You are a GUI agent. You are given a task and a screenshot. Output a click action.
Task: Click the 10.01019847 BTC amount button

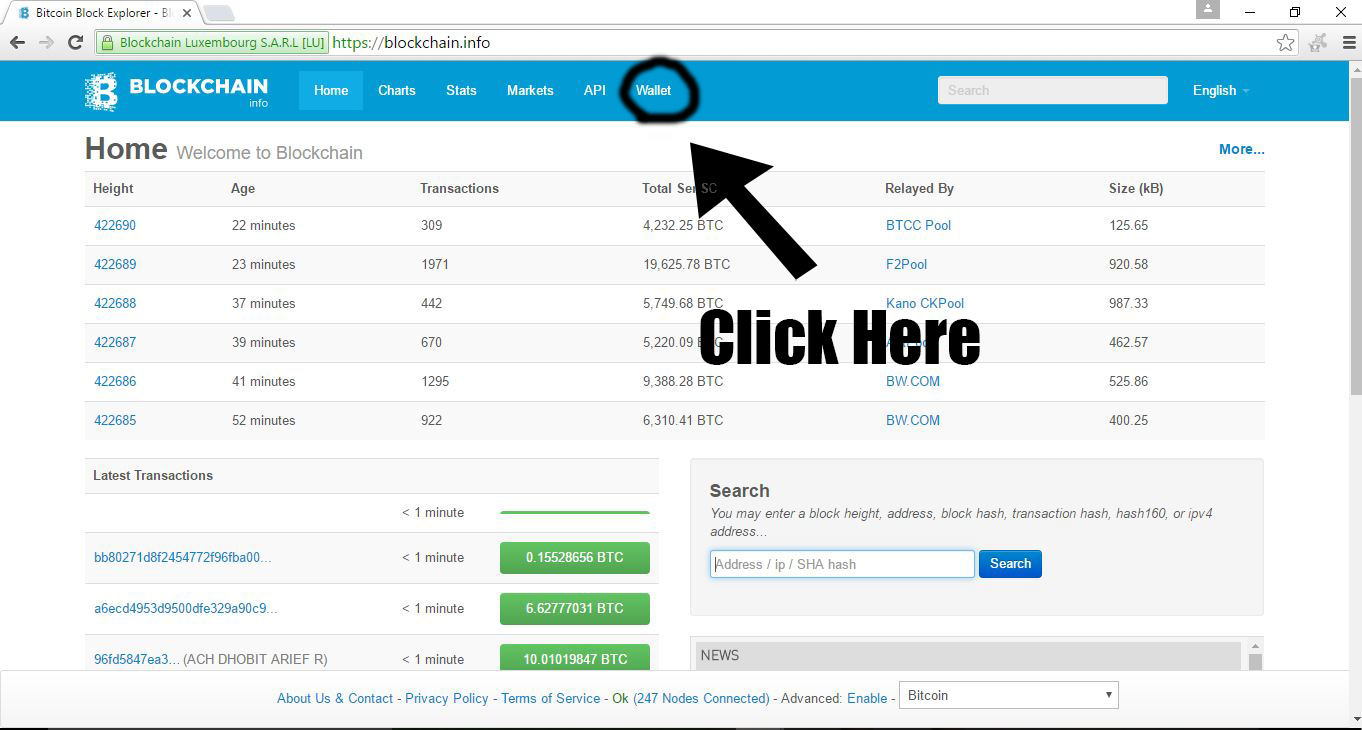(575, 658)
